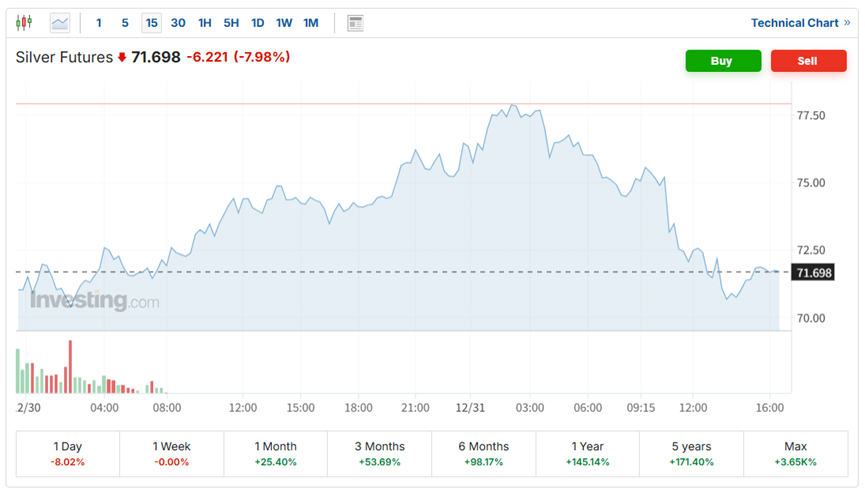Choose the 1W interval
This screenshot has height=493, width=865.
coord(284,23)
